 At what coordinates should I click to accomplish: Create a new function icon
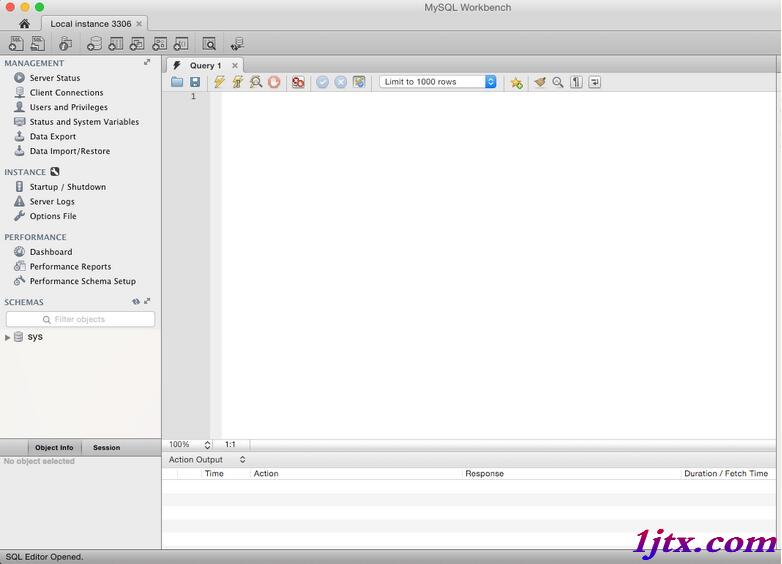[181, 44]
